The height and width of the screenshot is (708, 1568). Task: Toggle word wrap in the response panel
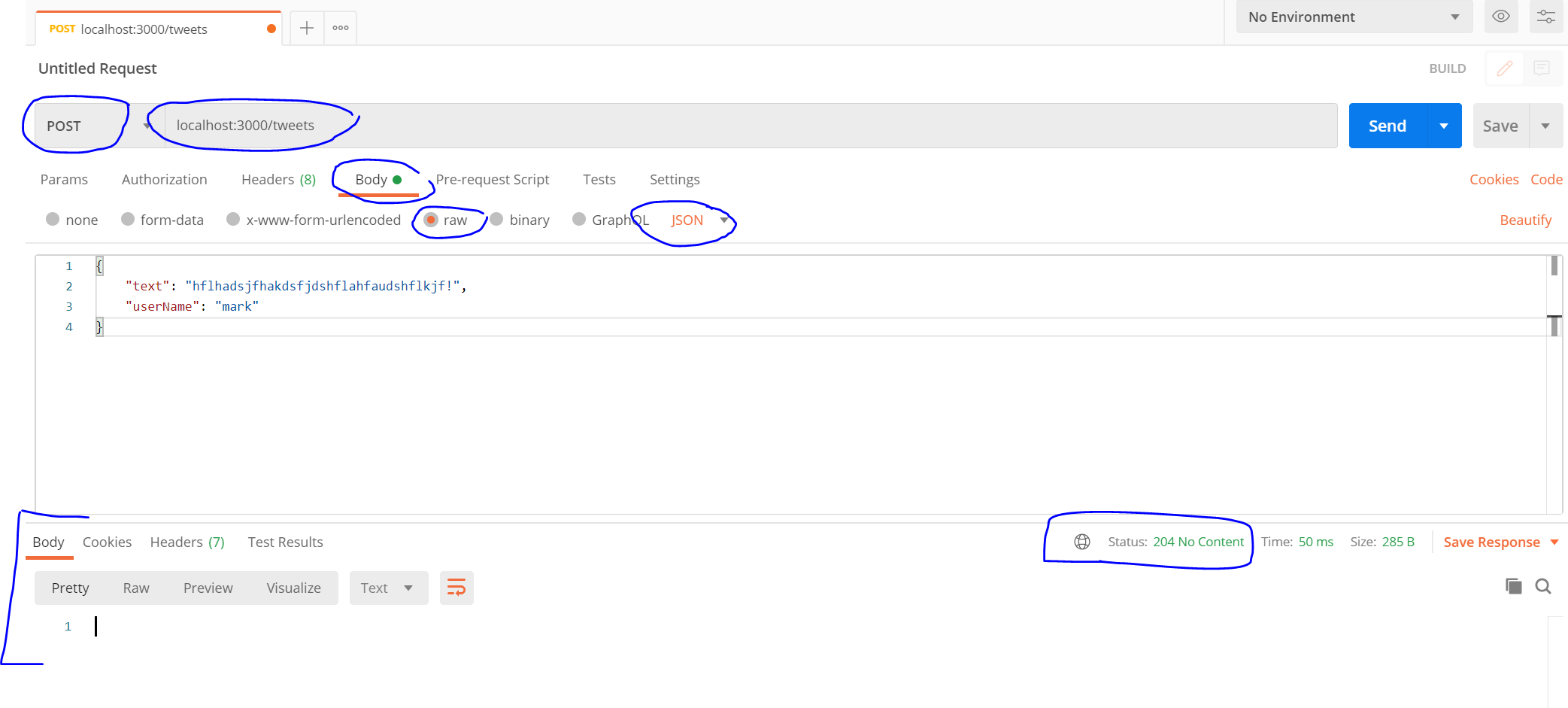point(456,588)
